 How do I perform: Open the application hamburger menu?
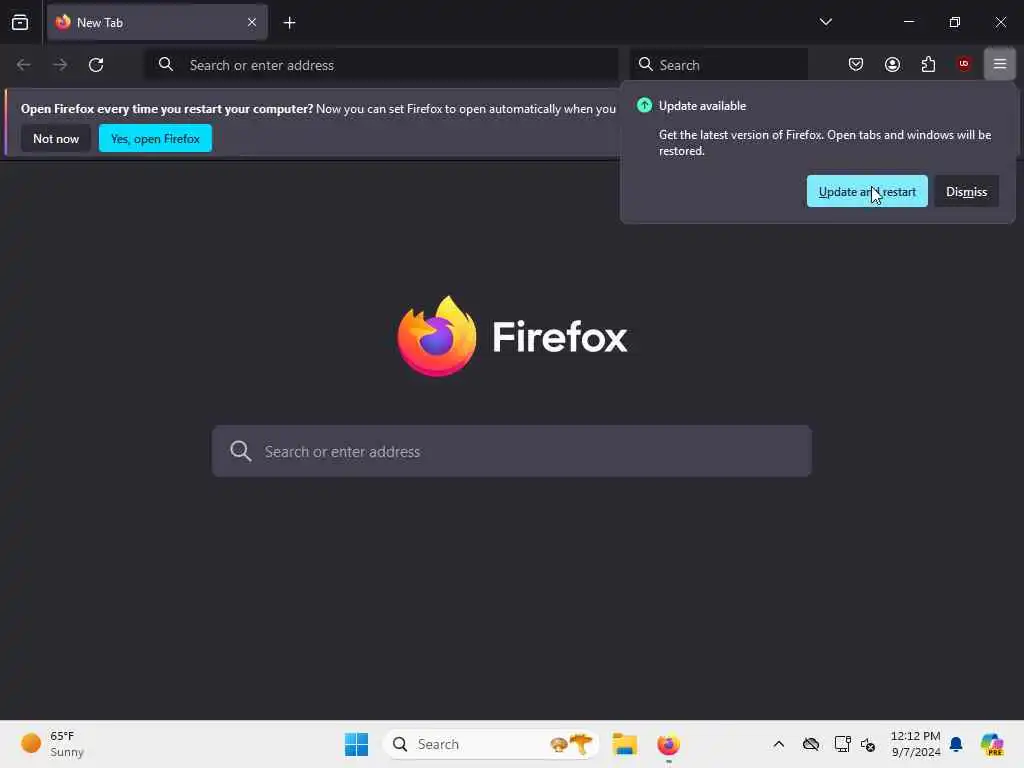tap(999, 64)
